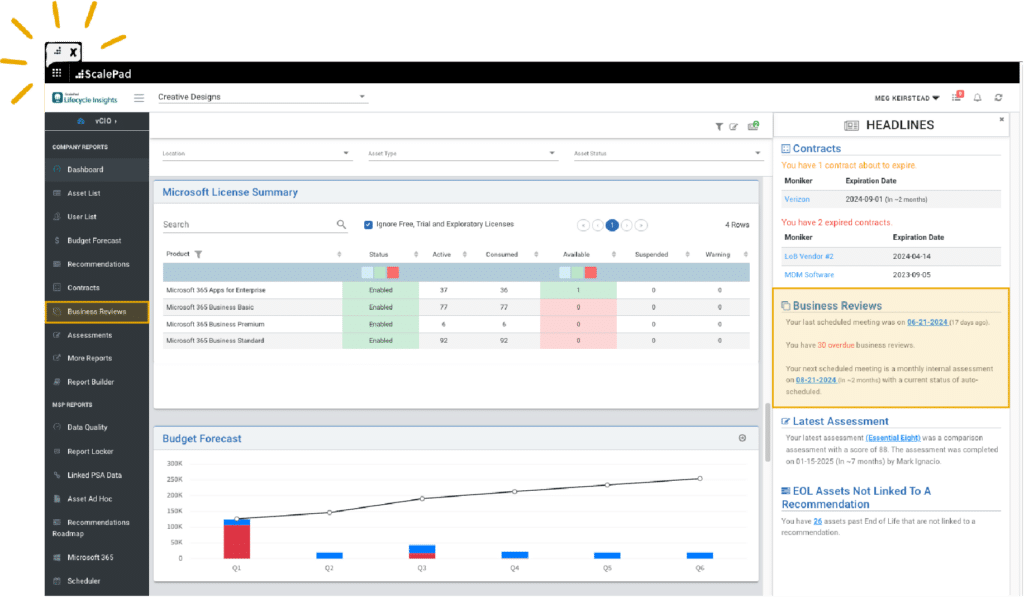Click the funnel filter icon above the Headlines panel
This screenshot has height=597, width=1024.
pos(719,126)
